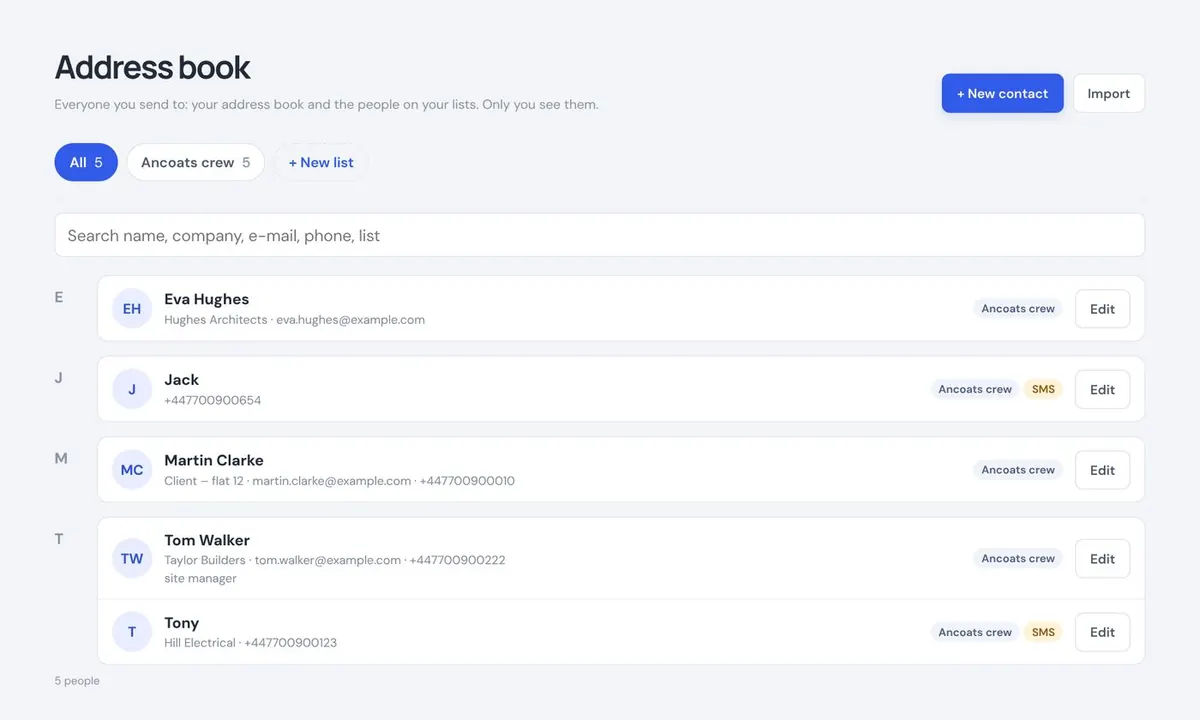Focus the search name, company, e-mail field

(600, 235)
